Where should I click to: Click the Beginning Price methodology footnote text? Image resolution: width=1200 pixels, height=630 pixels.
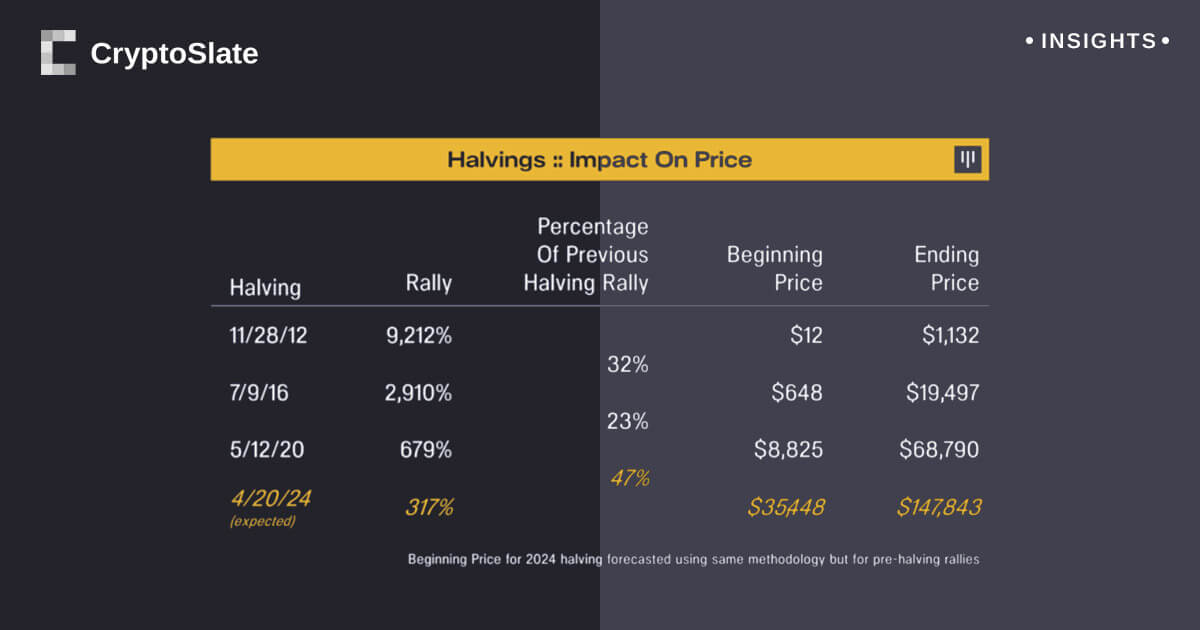tap(693, 560)
